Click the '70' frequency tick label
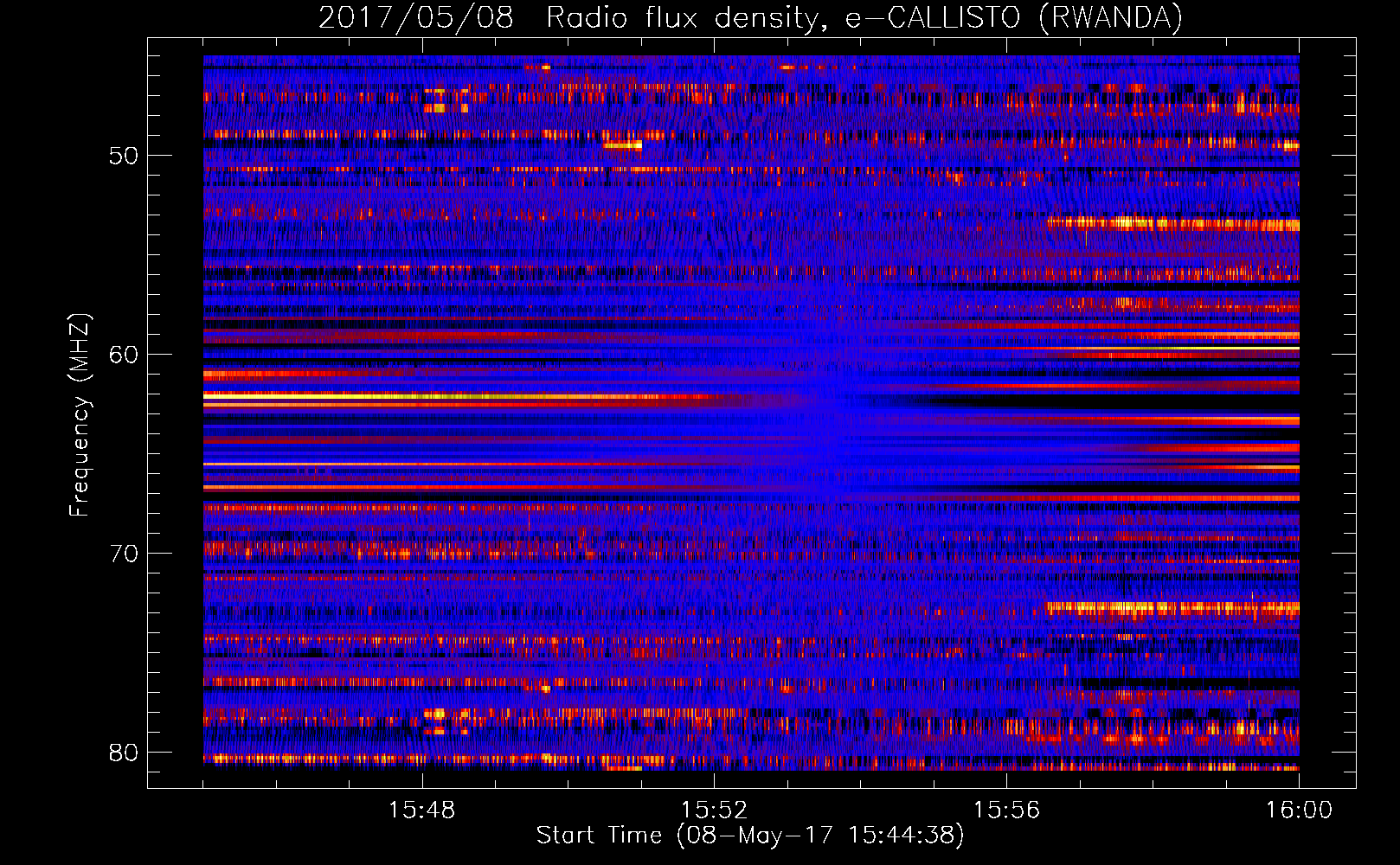Screen dimensions: 1400x865 pyautogui.click(x=124, y=554)
